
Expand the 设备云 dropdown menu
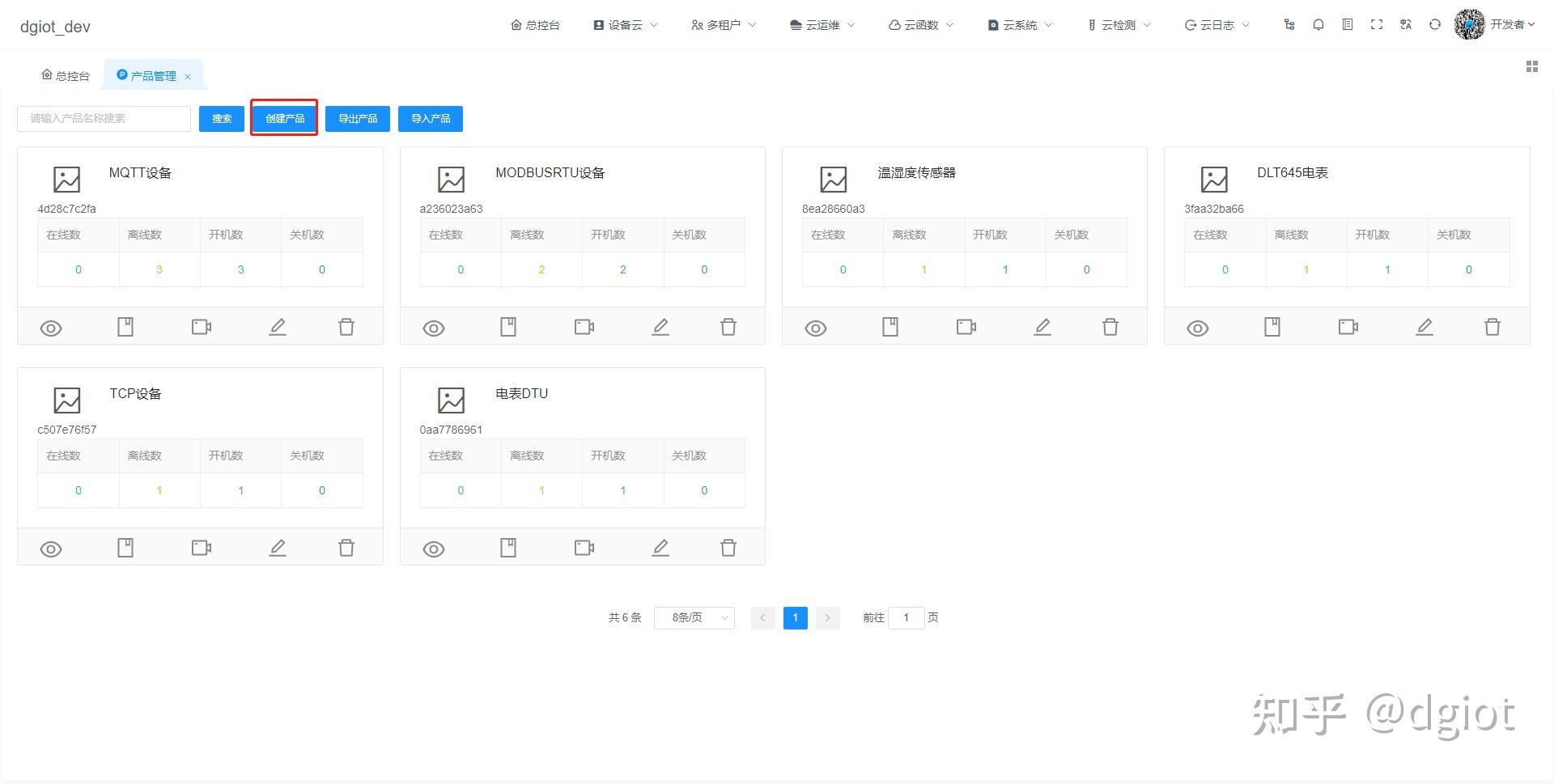625,24
